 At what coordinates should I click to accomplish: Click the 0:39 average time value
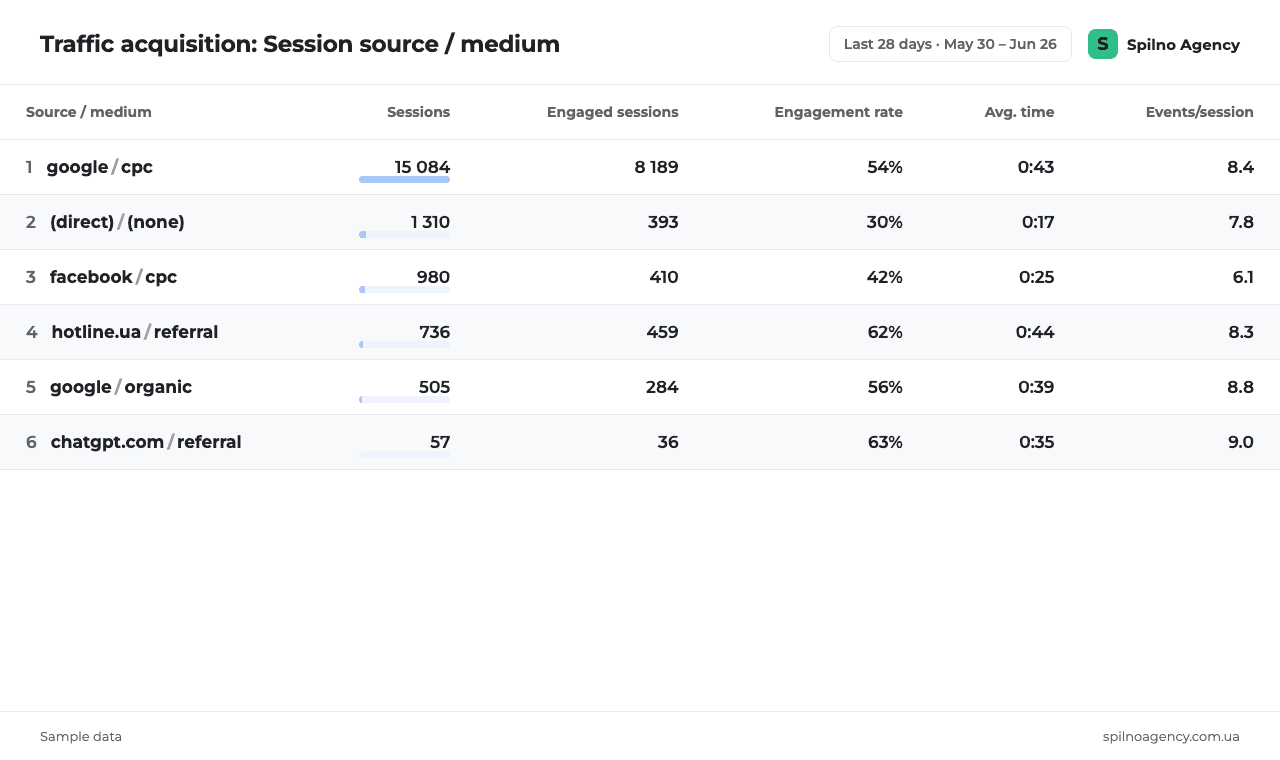(1036, 387)
